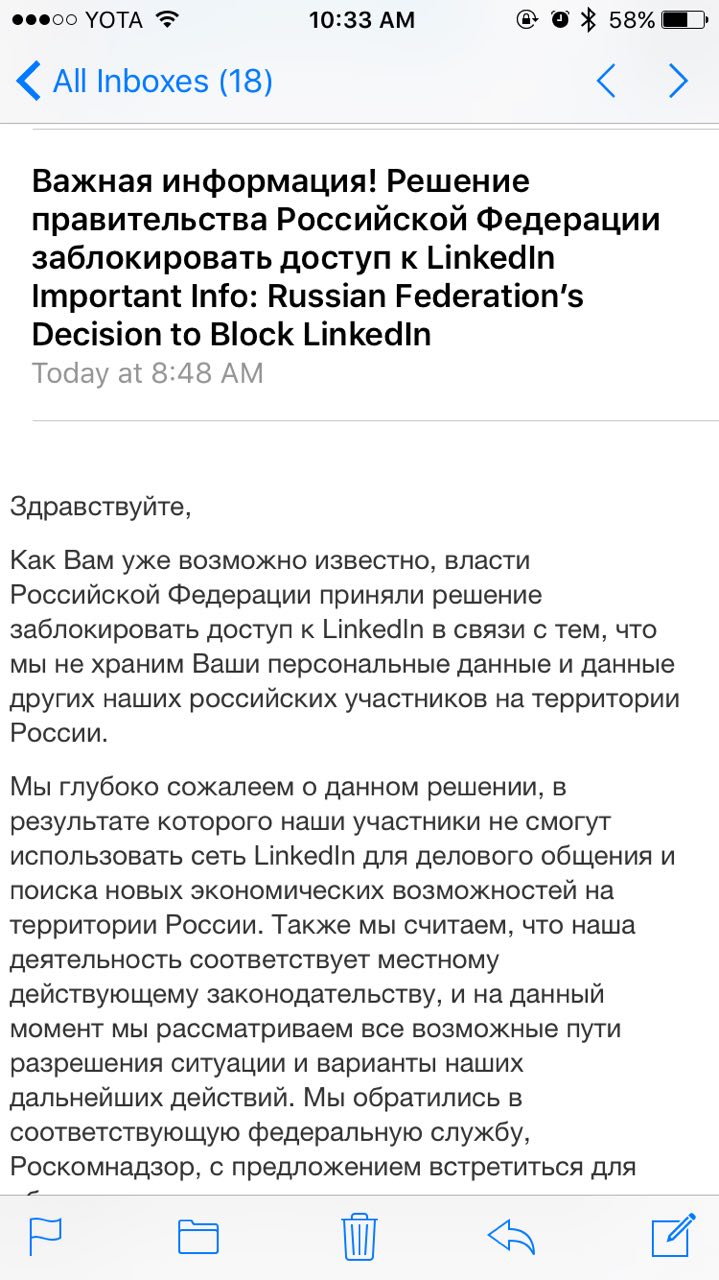Go to the next message arrow
This screenshot has height=1280, width=719.
pyautogui.click(x=679, y=81)
